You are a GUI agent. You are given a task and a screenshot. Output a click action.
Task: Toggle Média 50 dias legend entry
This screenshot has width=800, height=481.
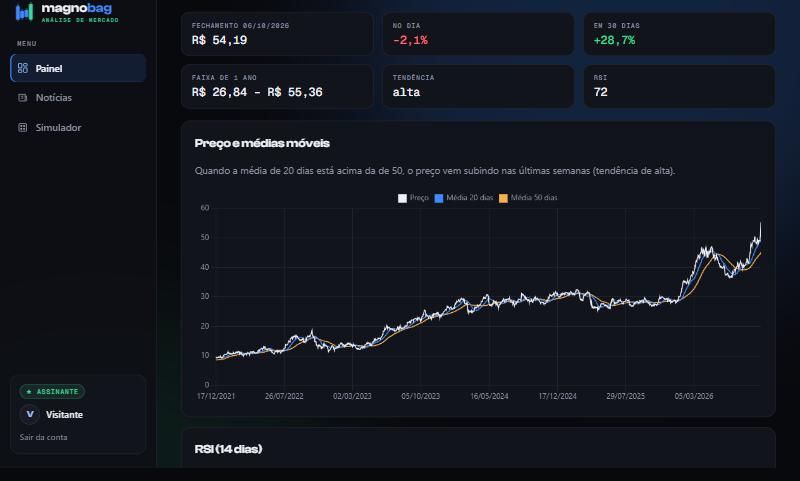[528, 198]
